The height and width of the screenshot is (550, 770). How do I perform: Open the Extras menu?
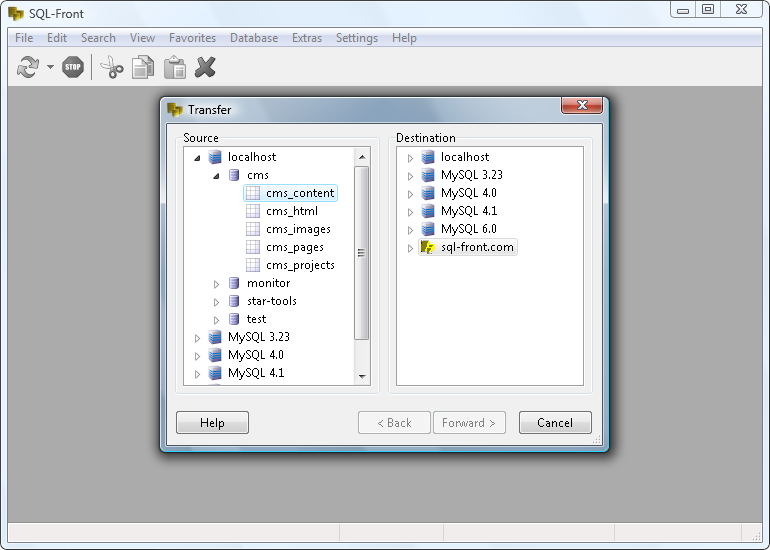307,38
